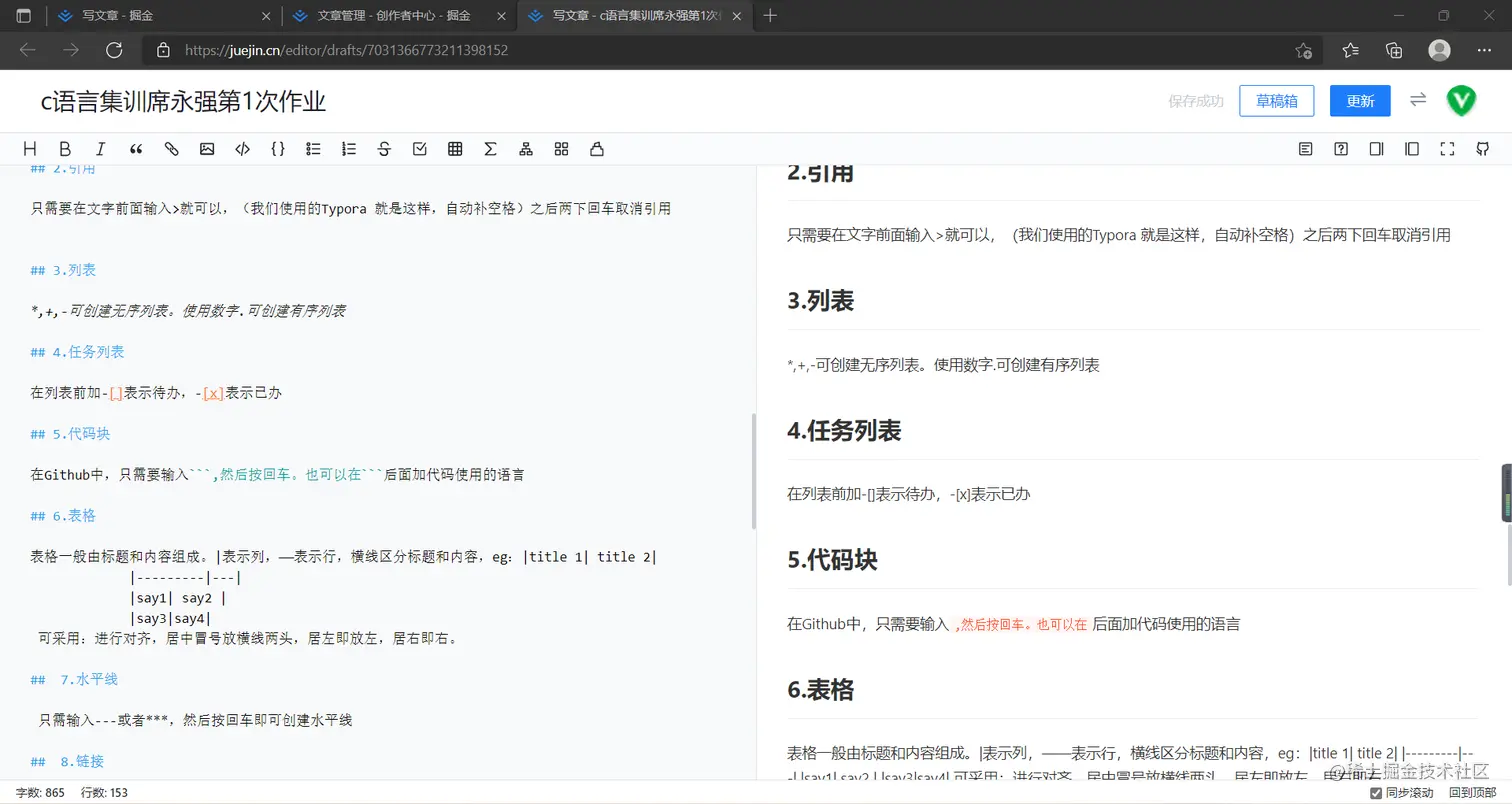
Task: Open the Markdown theme picker icon
Action: tap(561, 149)
